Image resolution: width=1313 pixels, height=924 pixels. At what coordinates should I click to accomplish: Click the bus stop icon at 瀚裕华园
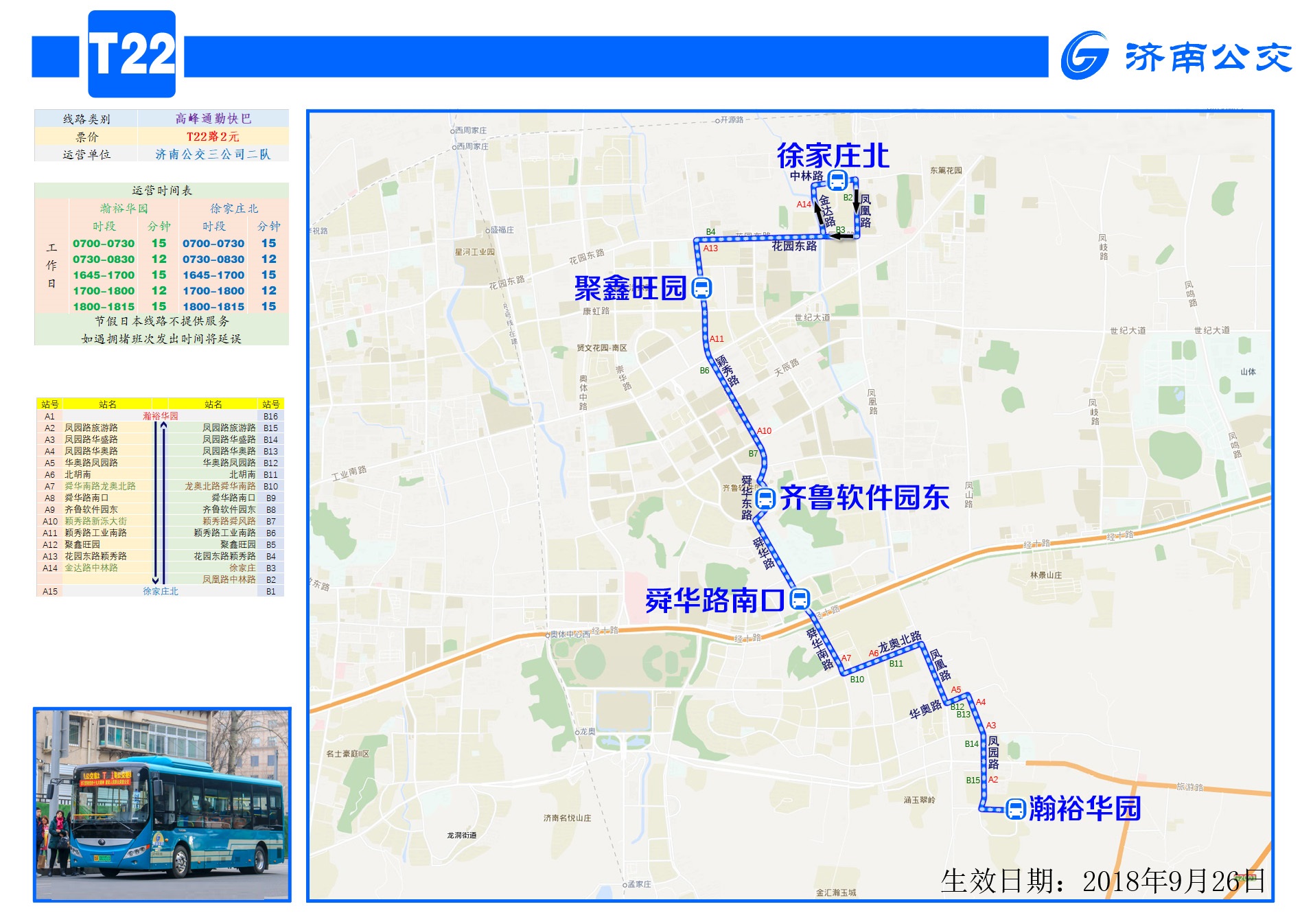(x=1016, y=809)
